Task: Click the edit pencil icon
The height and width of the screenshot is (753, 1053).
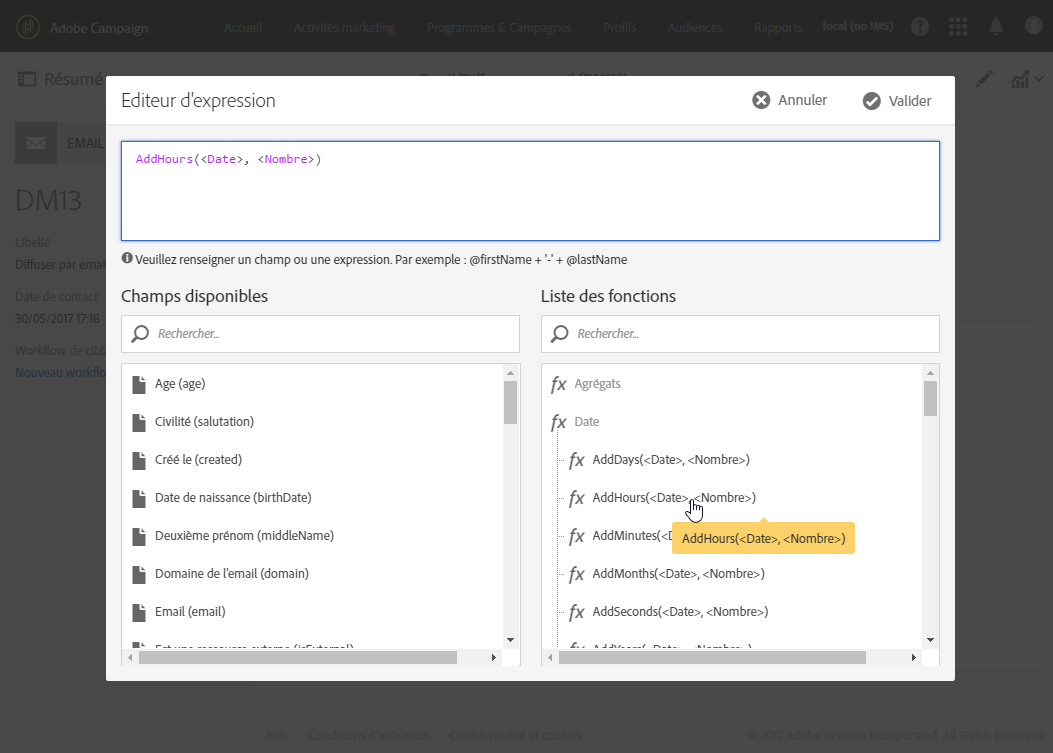Action: click(984, 79)
